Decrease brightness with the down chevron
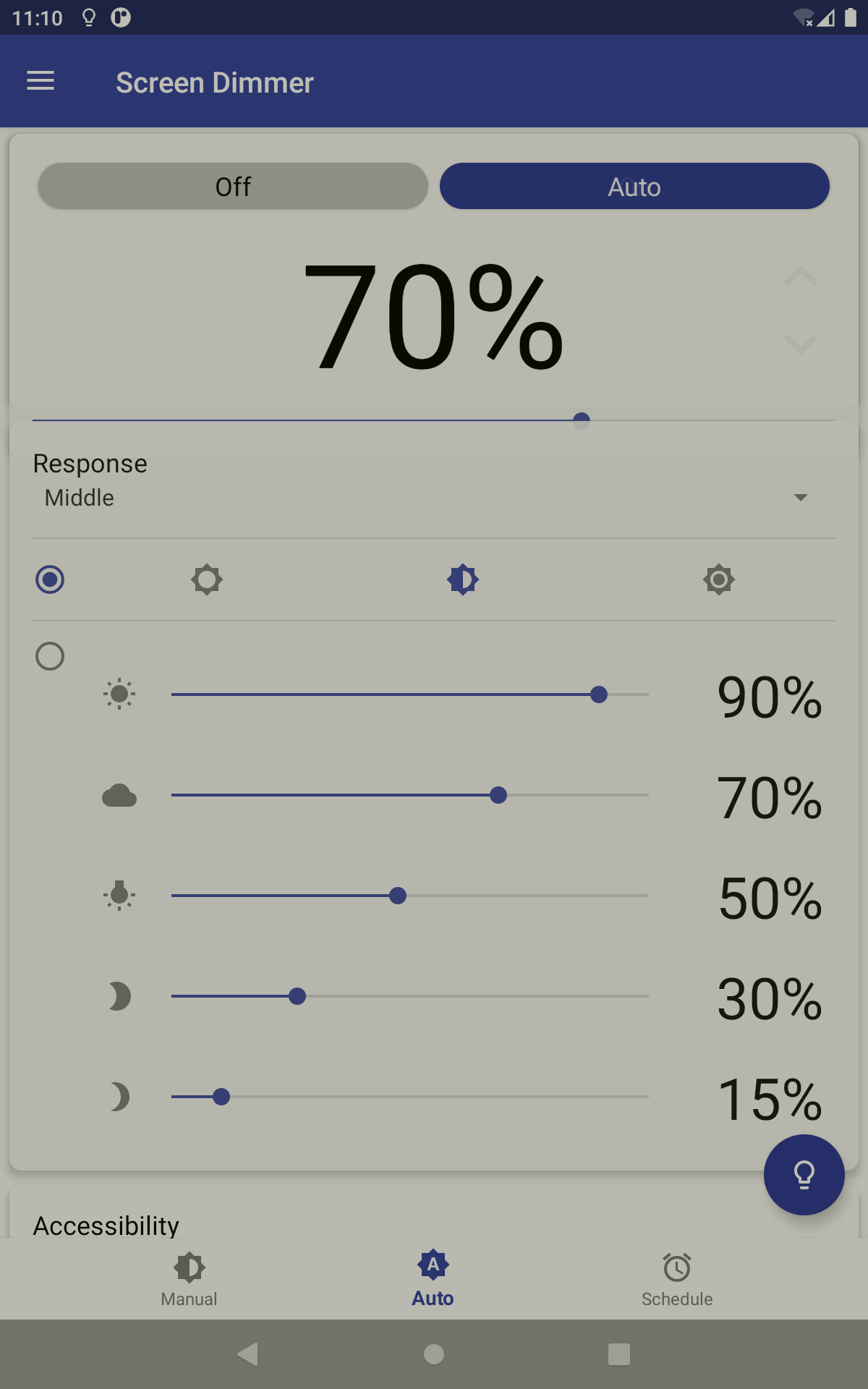This screenshot has width=868, height=1389. tap(801, 343)
